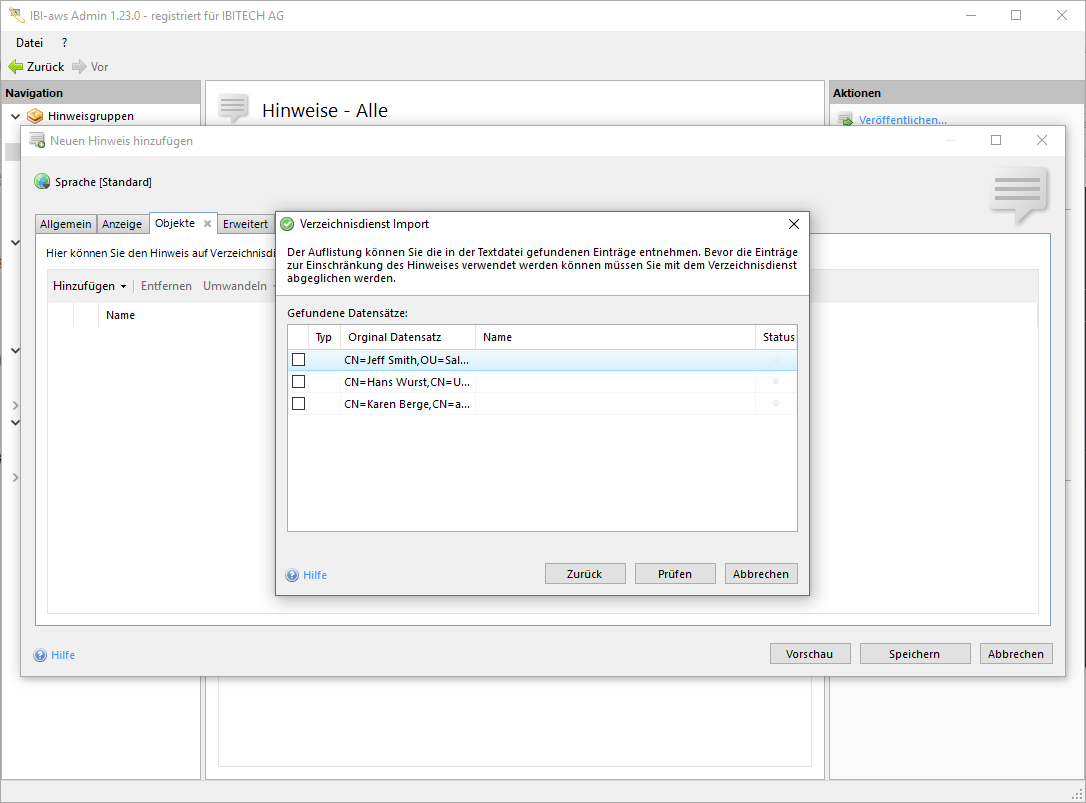Open the Hinzufügen dropdown arrow
Viewport: 1086px width, 803px height.
[x=123, y=287]
